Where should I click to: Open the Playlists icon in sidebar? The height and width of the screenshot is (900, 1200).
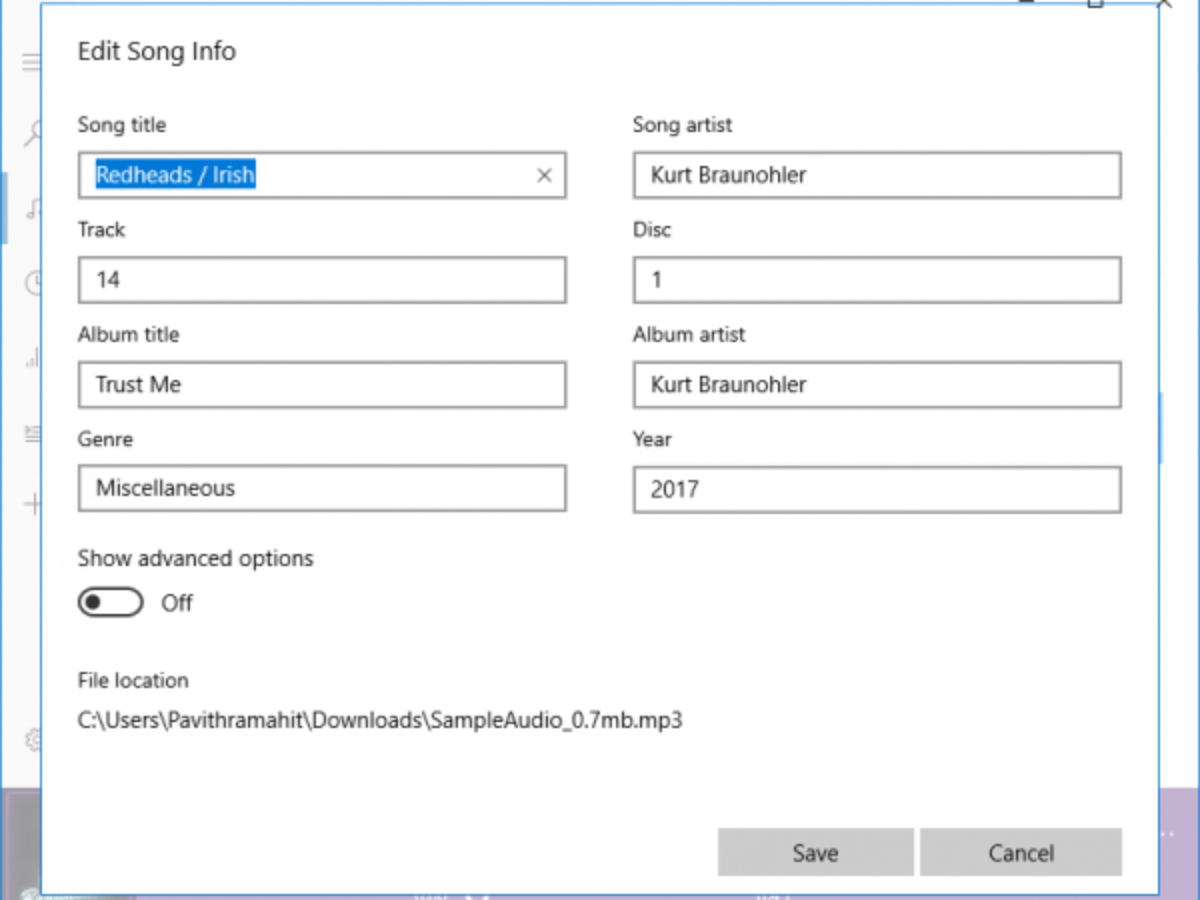point(33,433)
